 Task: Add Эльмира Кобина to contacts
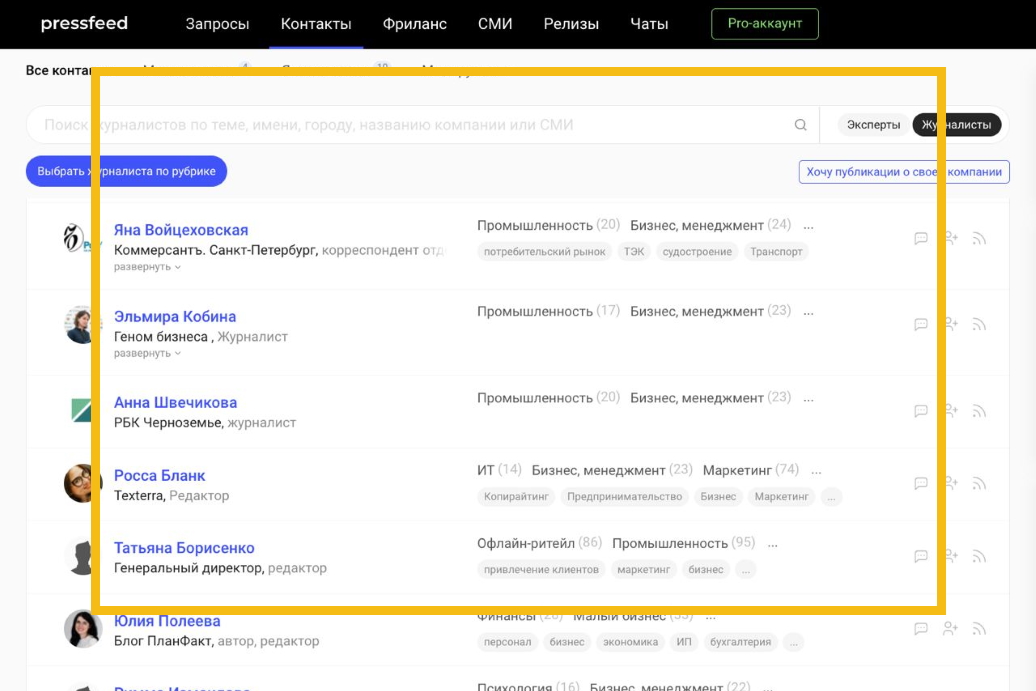tap(950, 324)
